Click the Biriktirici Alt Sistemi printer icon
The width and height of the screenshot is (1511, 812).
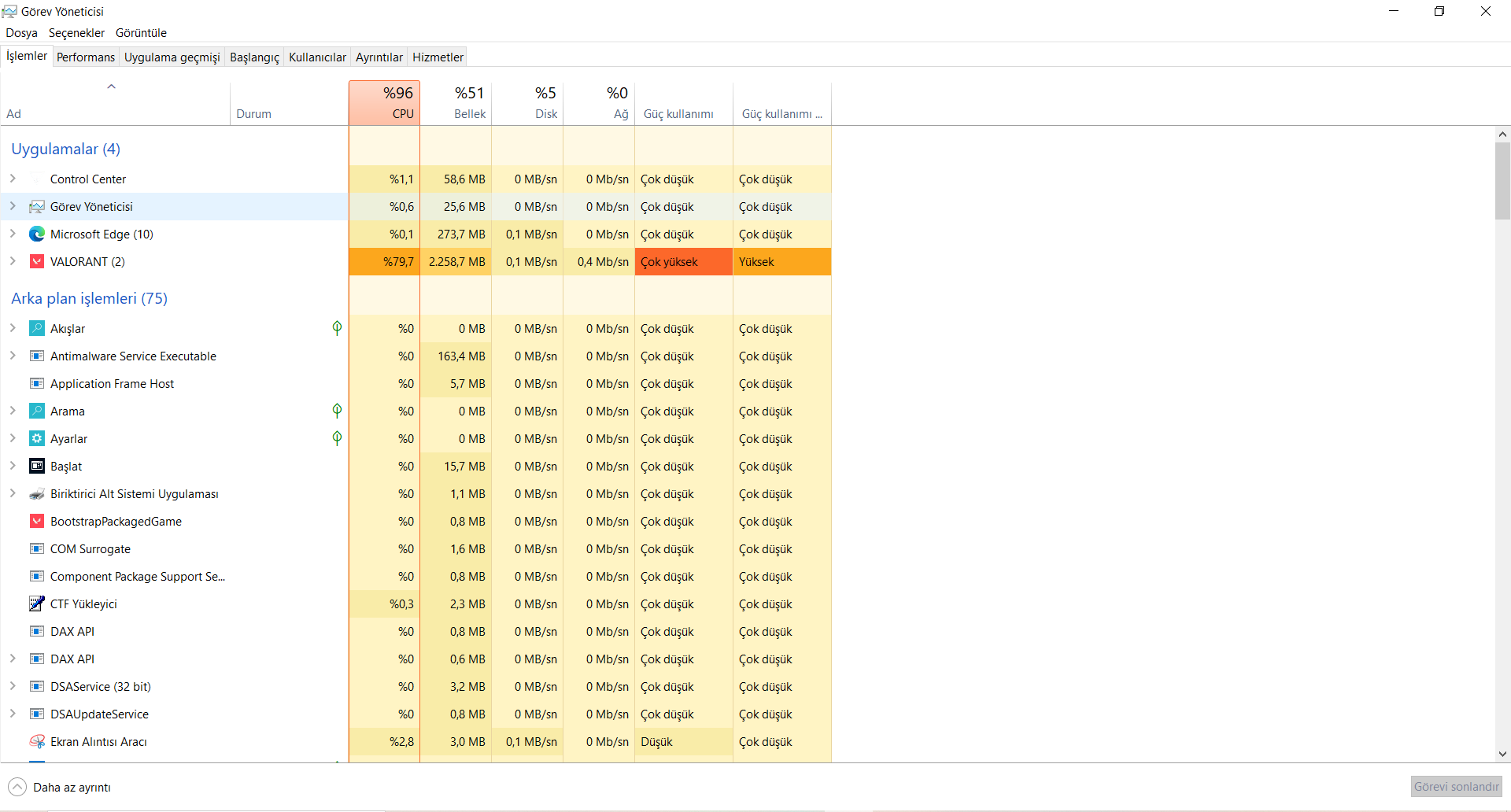click(37, 494)
